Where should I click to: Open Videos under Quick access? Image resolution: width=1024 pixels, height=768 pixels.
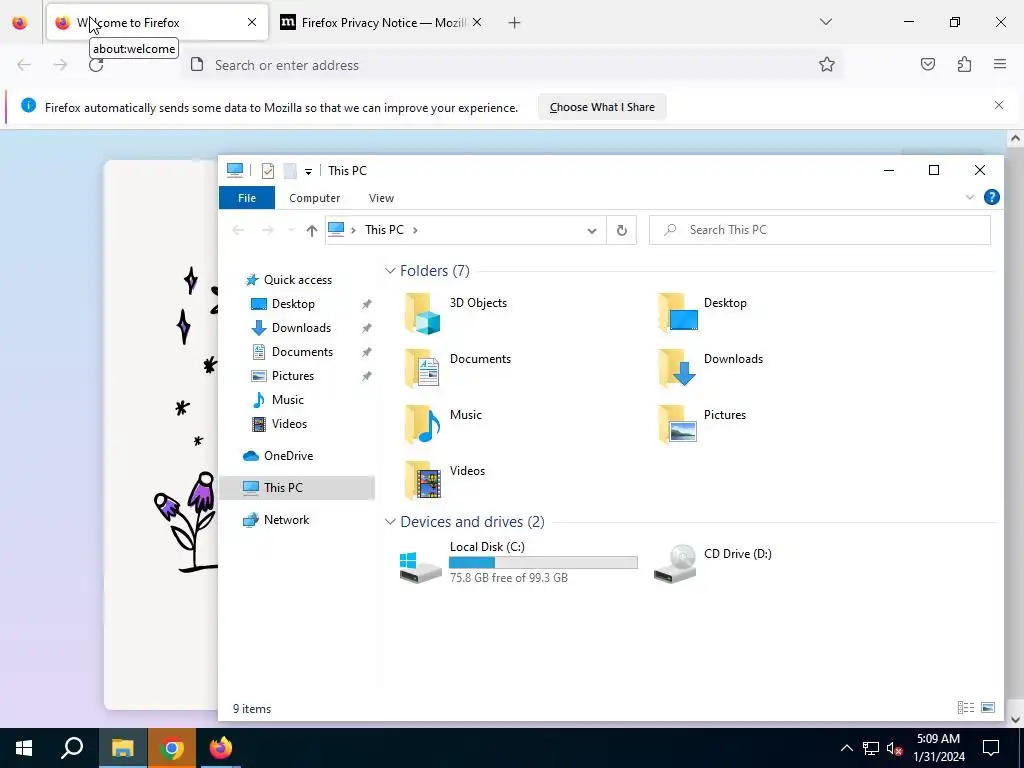click(x=289, y=424)
